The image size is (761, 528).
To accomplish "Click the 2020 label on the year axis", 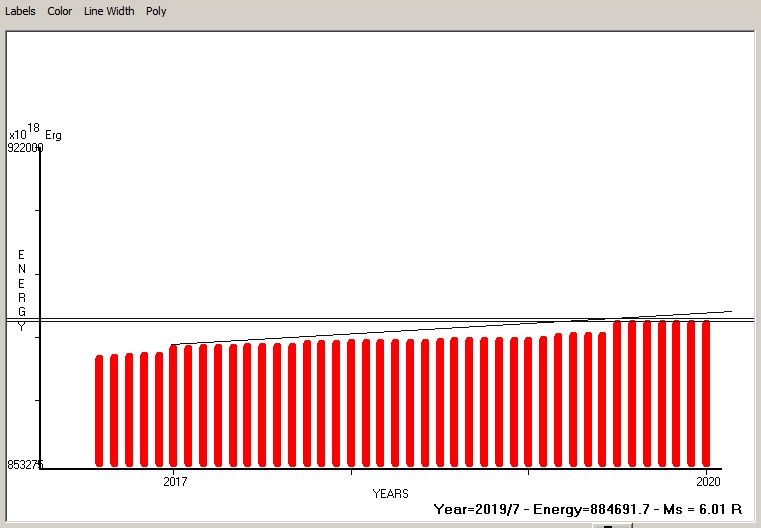I will click(707, 481).
